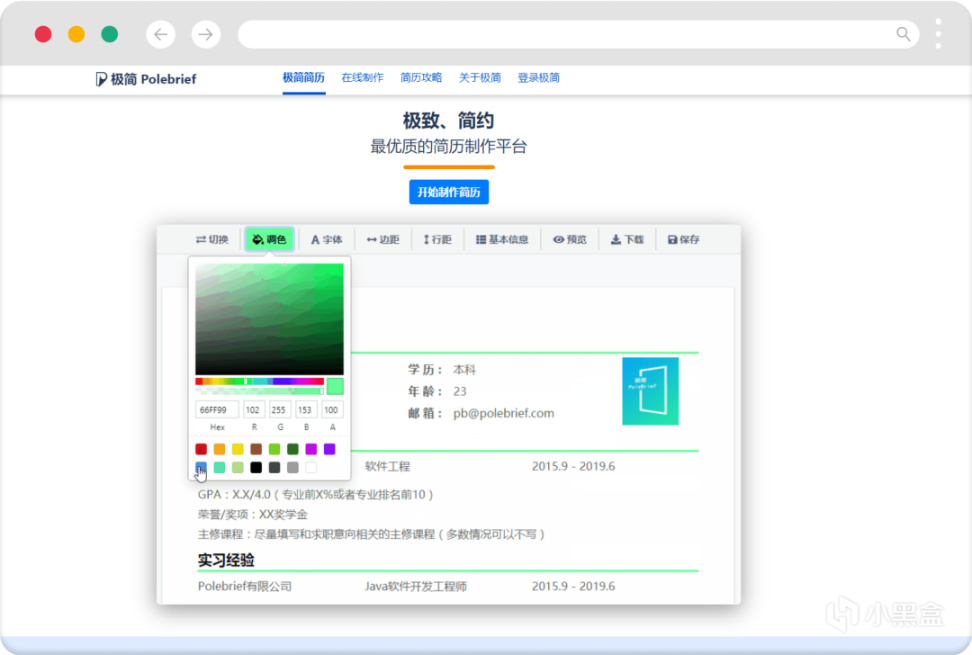Pick the yellow preset swatch
This screenshot has height=655, width=972.
point(237,449)
